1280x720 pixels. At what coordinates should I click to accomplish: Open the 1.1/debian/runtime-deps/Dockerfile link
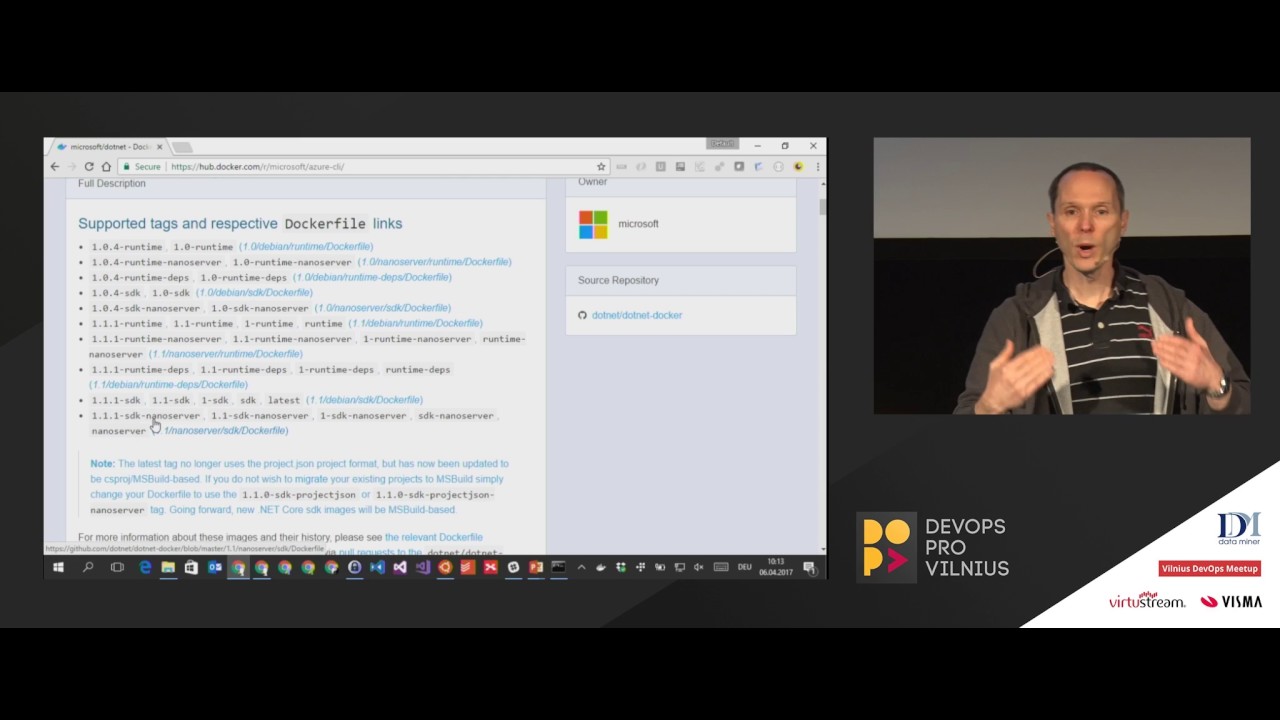[x=168, y=385]
